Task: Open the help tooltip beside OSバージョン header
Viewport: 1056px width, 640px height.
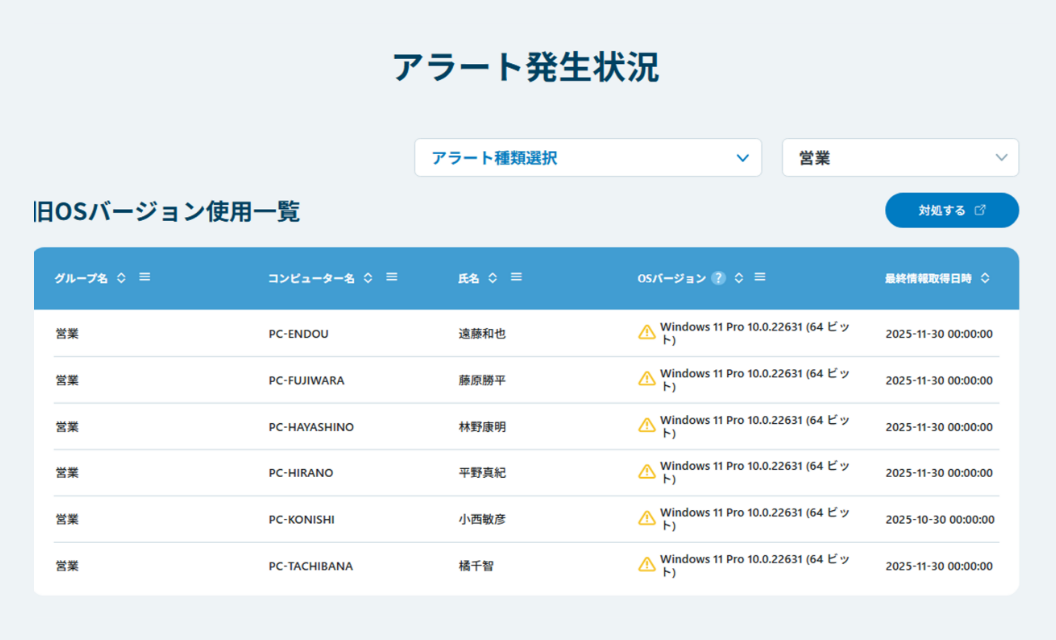Action: (x=718, y=278)
